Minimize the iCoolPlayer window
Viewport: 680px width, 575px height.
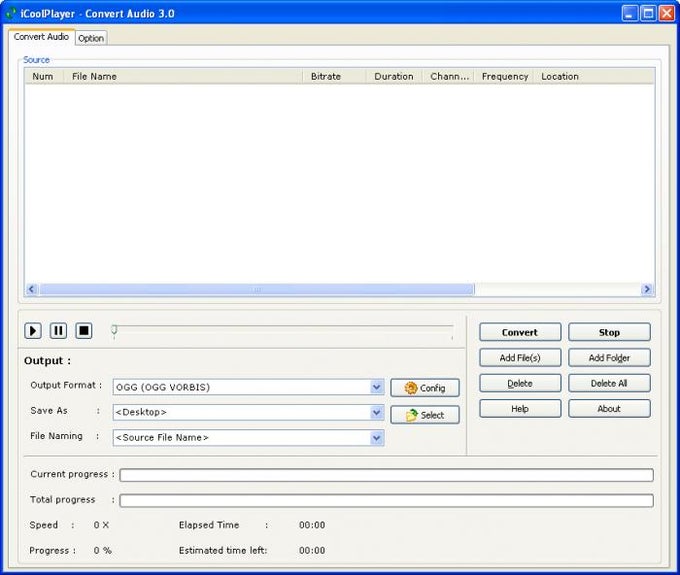[x=630, y=13]
